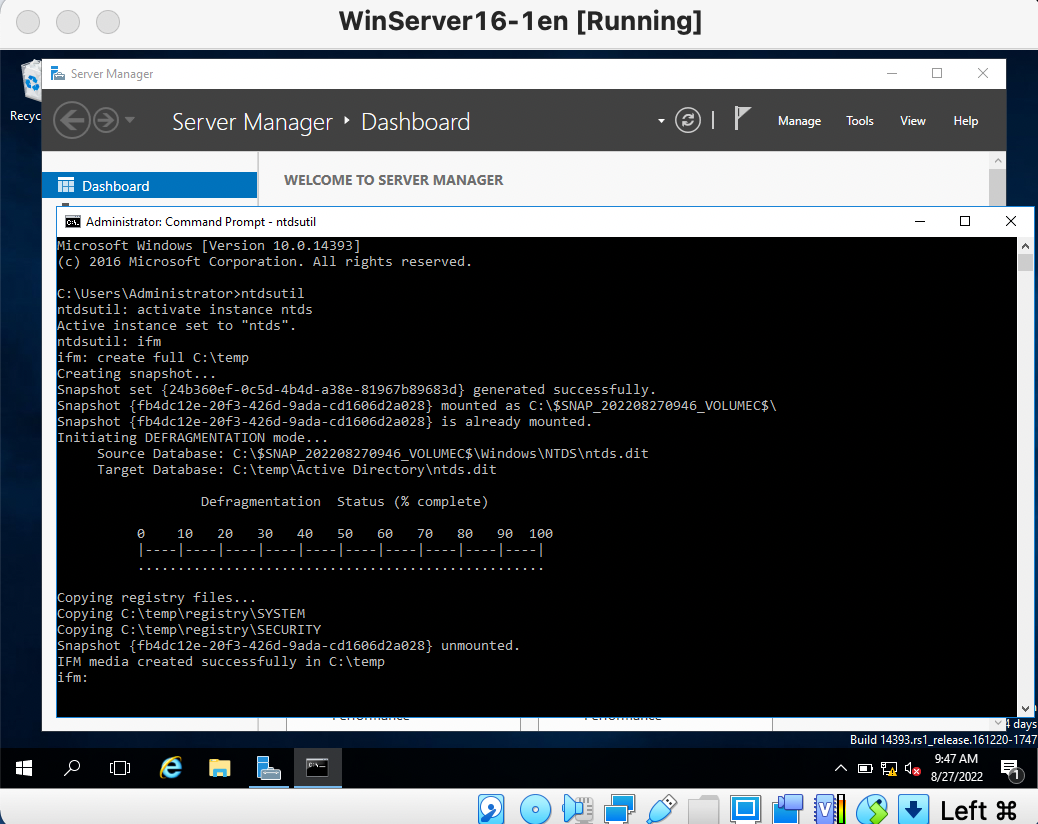Launch Internet Explorer from taskbar
This screenshot has height=824, width=1038.
[x=171, y=768]
